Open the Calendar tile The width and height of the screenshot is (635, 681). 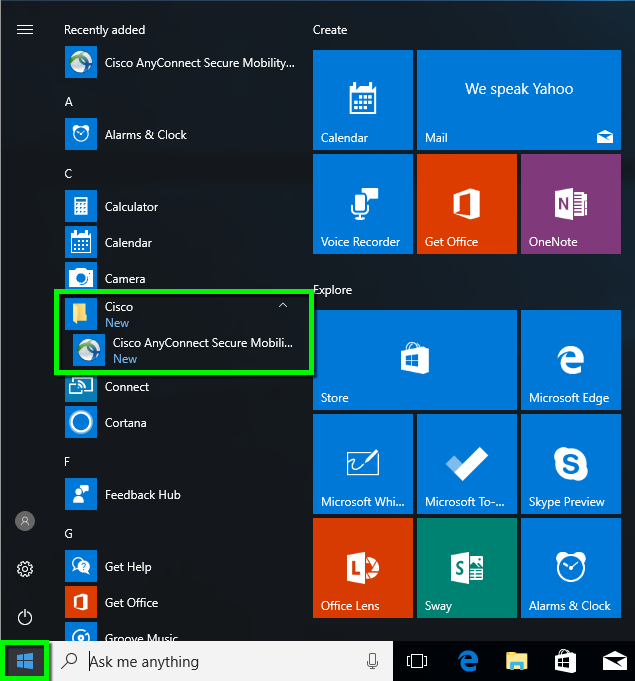click(x=363, y=100)
